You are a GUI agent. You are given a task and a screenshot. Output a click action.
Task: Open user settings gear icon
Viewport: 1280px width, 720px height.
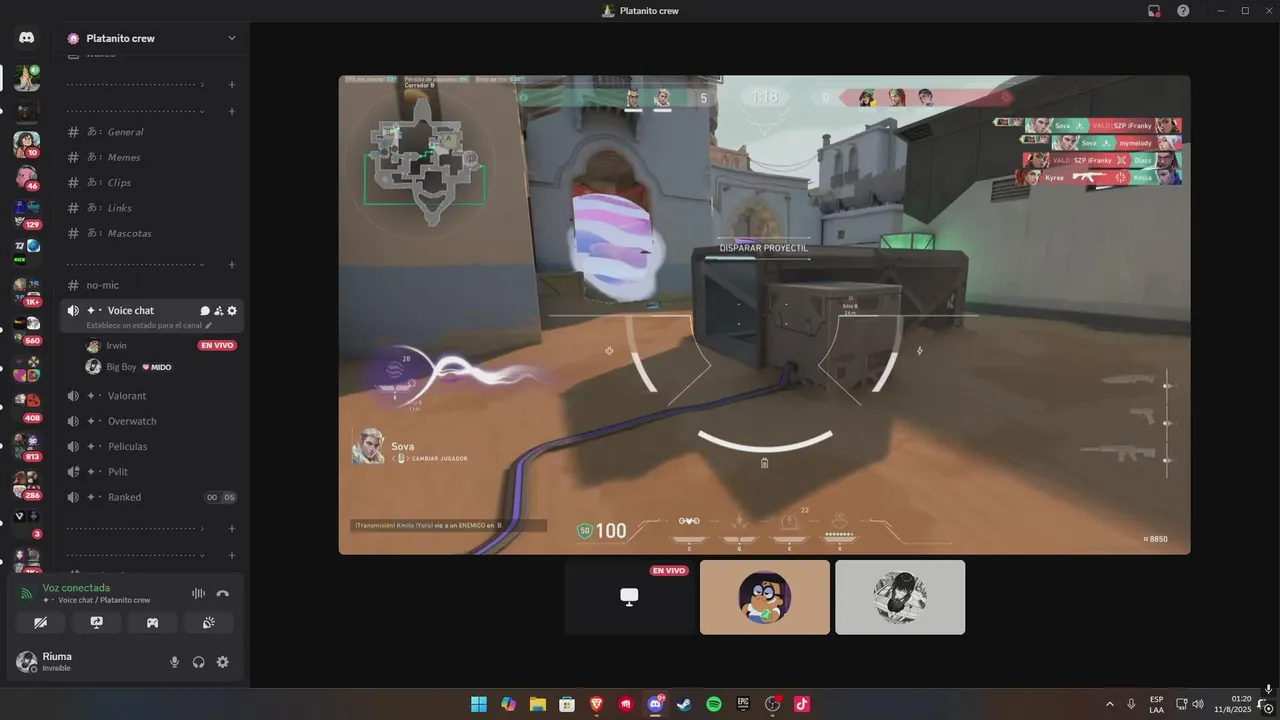(222, 662)
